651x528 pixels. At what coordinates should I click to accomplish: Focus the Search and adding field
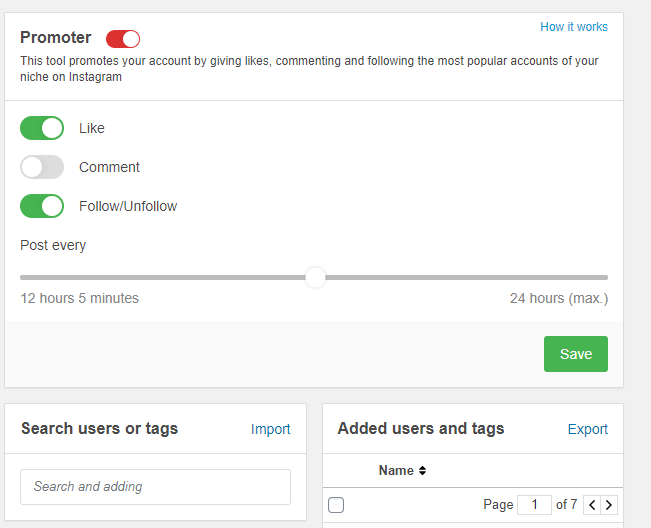tap(155, 487)
